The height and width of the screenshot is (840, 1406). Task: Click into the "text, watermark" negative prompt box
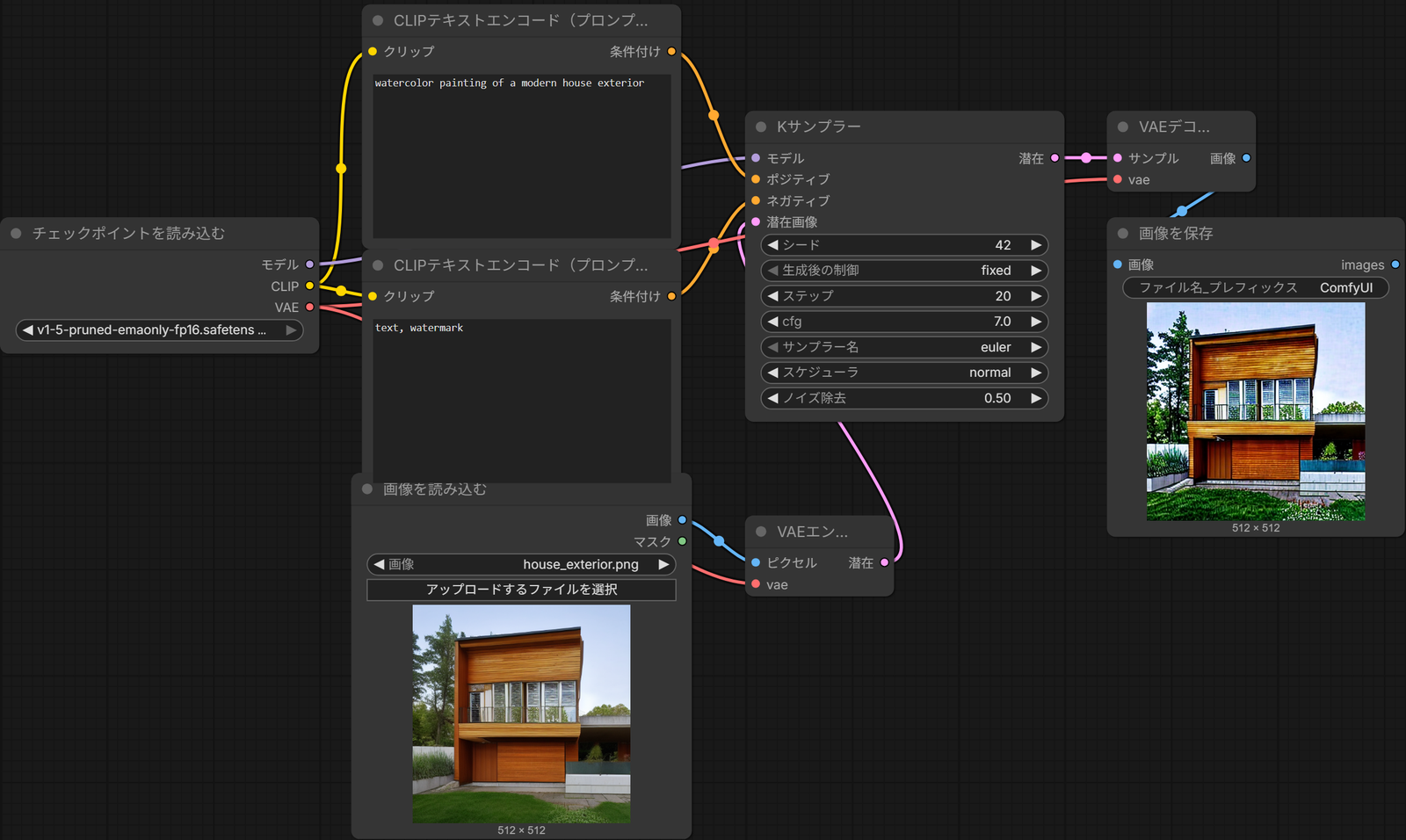(x=522, y=401)
